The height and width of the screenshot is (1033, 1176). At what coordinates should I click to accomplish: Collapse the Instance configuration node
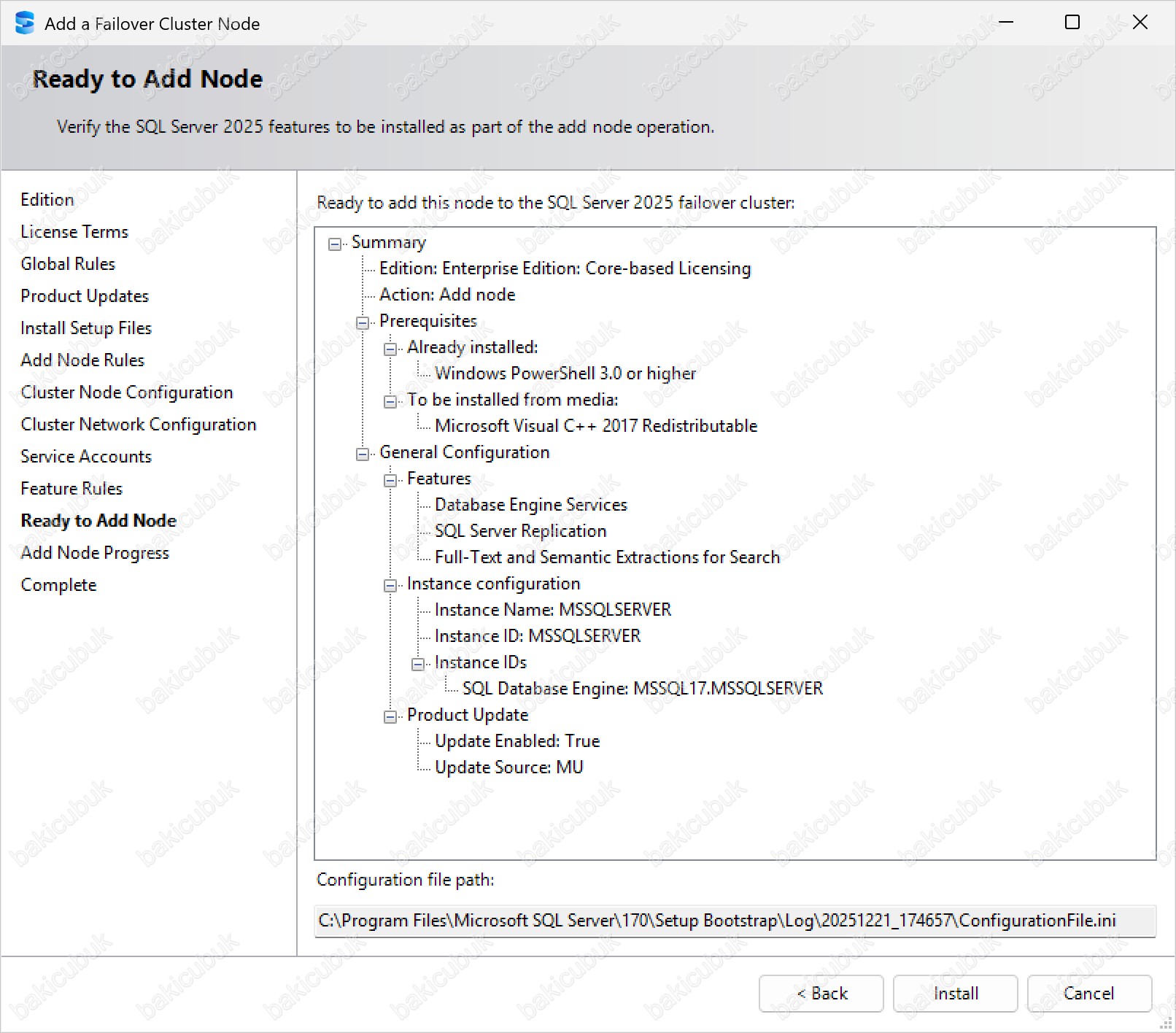coord(390,585)
